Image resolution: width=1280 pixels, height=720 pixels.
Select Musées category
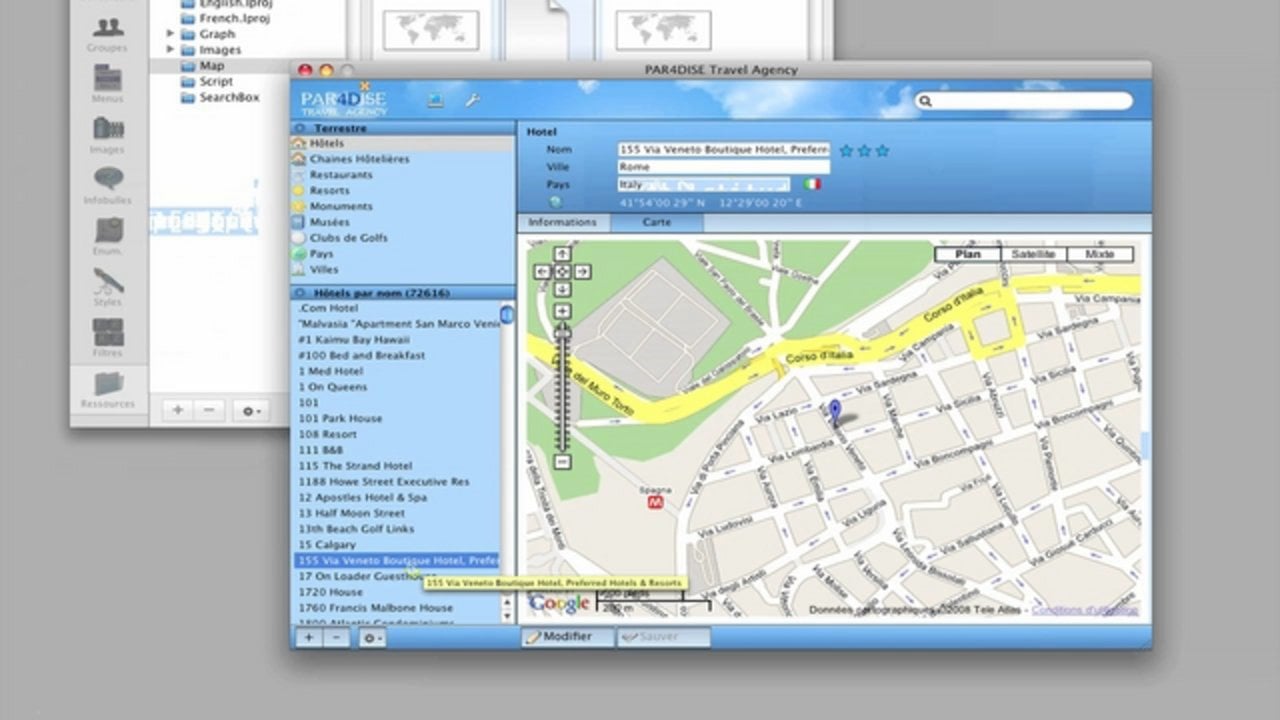point(403,222)
